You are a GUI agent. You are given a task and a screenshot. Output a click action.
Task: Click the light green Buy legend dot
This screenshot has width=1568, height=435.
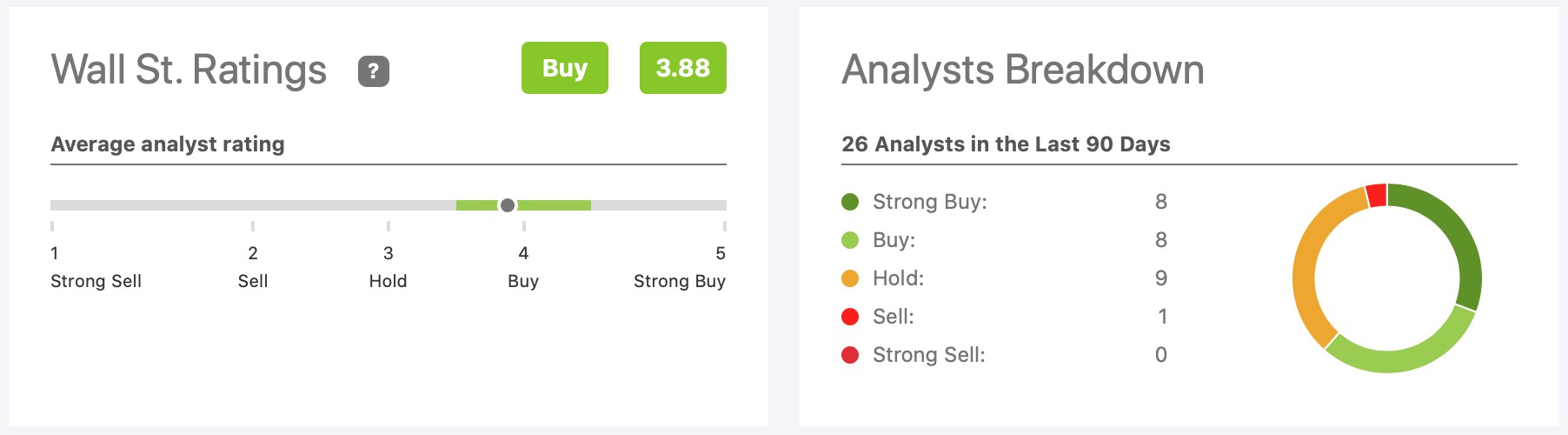(x=850, y=240)
